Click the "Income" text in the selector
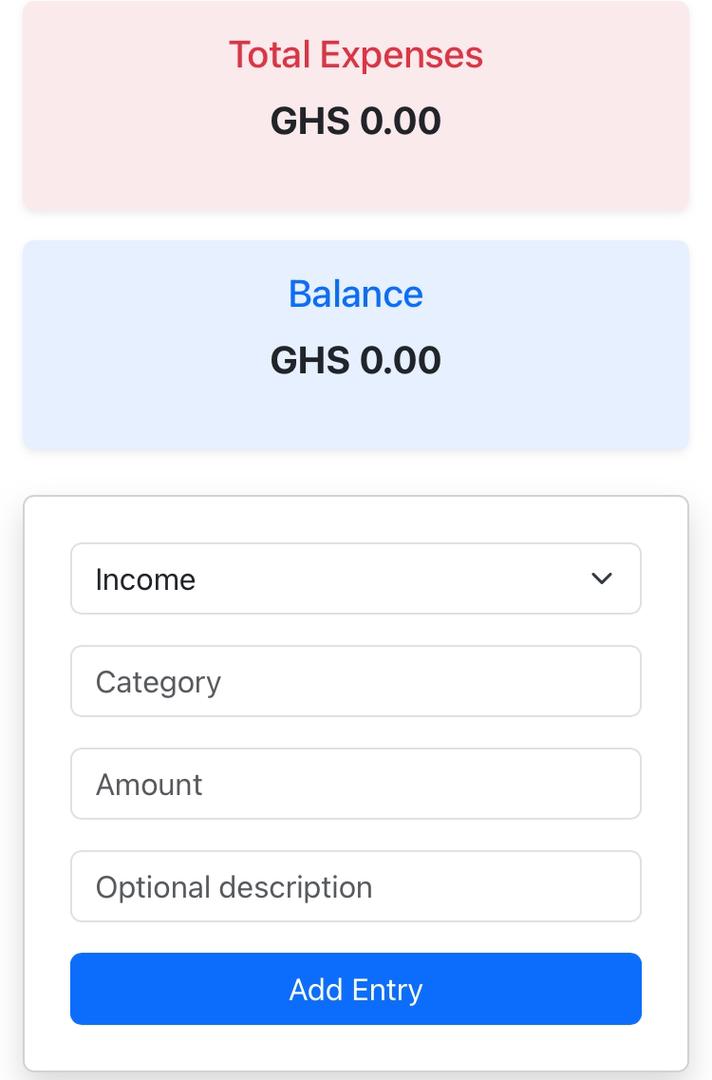Screen dimensions: 712x1080 click(145, 580)
